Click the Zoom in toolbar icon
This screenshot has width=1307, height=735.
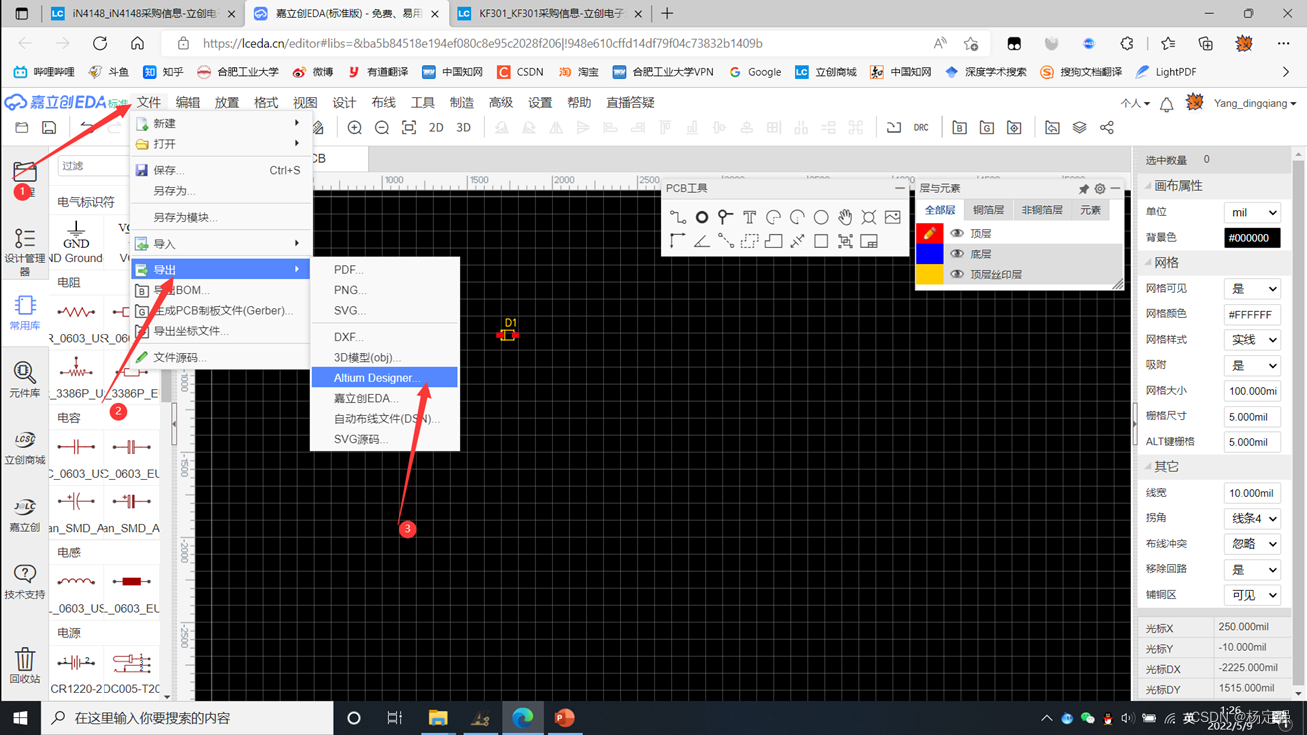click(x=355, y=128)
